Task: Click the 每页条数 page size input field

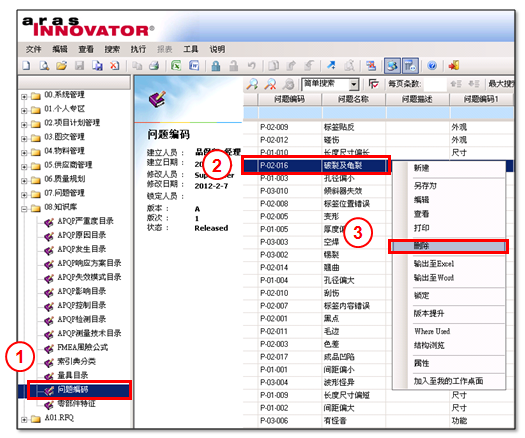Action: pyautogui.click(x=434, y=84)
